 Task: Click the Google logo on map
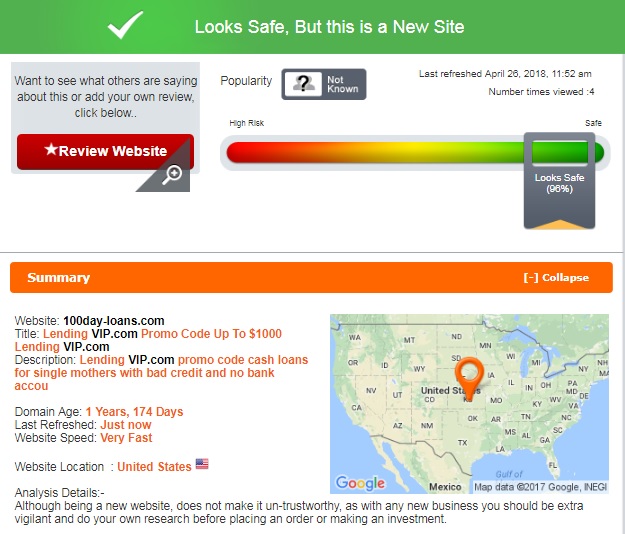click(x=360, y=483)
